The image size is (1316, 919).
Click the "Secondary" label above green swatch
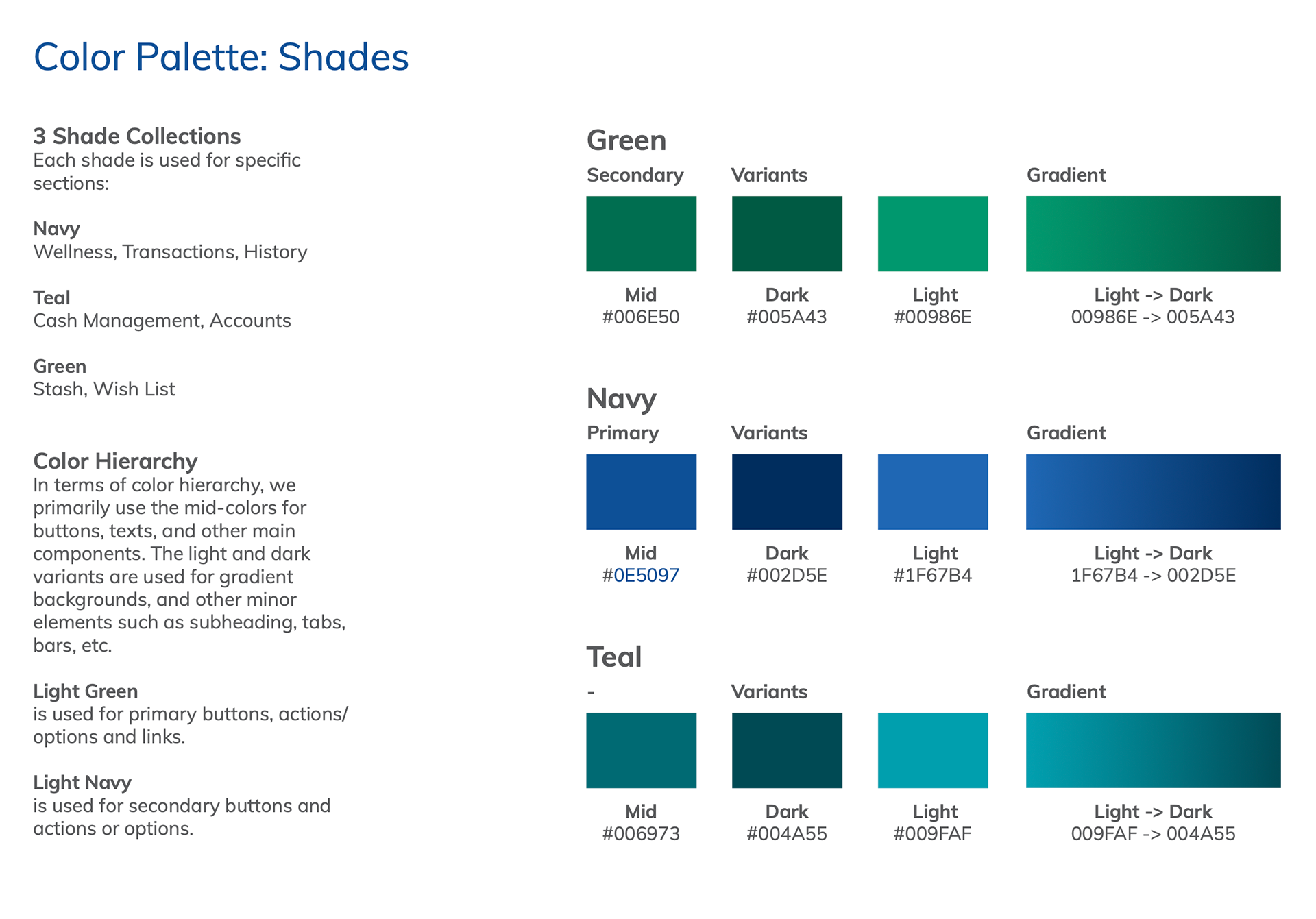pos(635,175)
